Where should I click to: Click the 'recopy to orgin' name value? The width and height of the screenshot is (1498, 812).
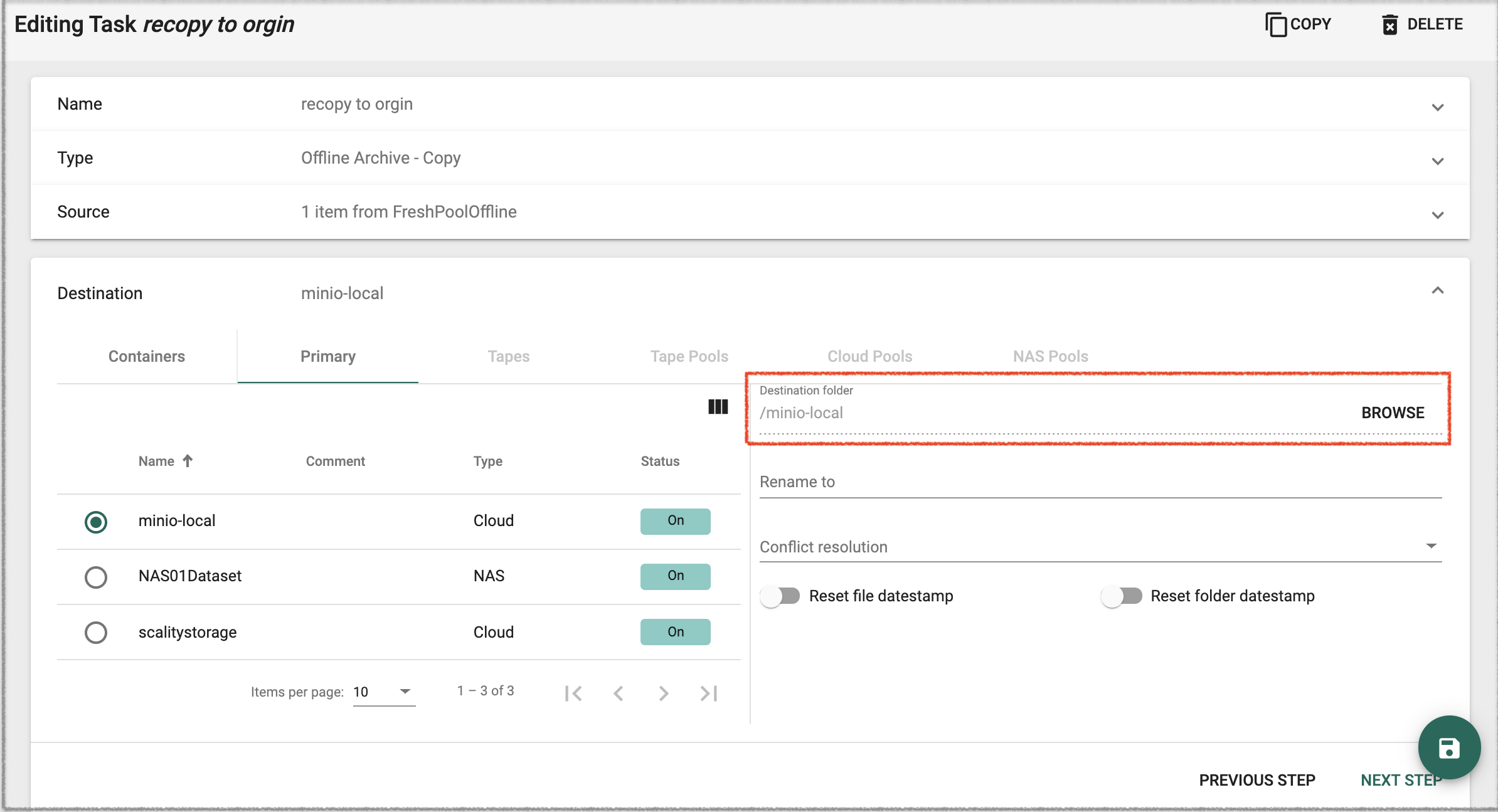click(x=357, y=104)
